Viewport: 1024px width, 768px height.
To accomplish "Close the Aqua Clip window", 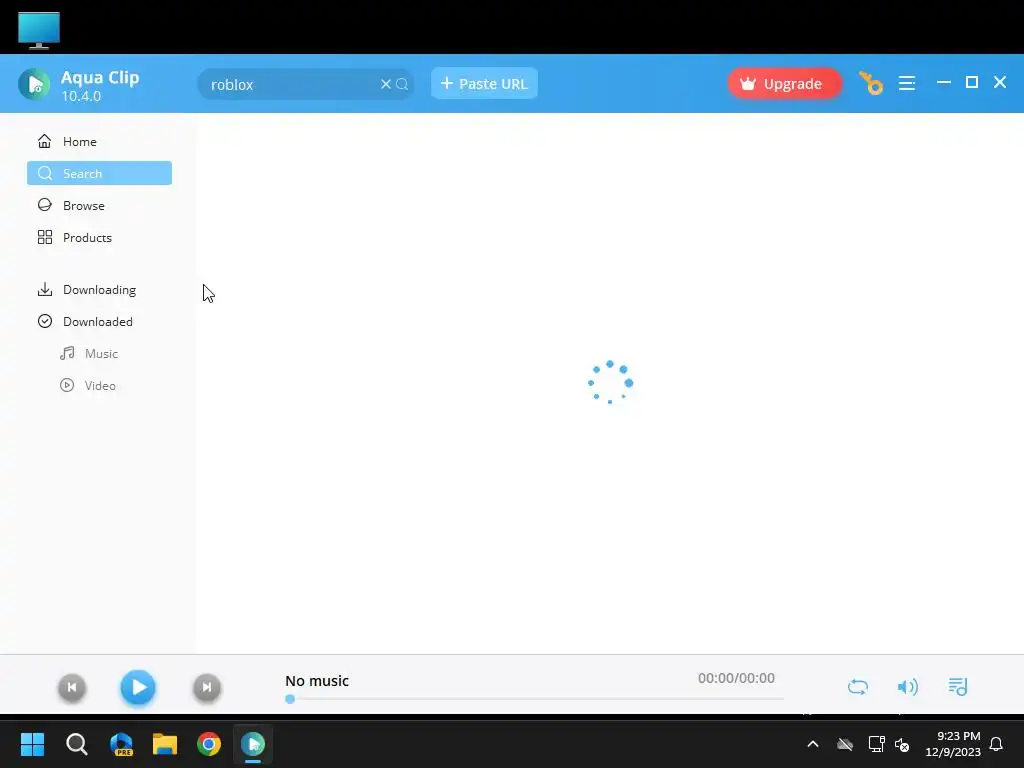I will (1000, 82).
